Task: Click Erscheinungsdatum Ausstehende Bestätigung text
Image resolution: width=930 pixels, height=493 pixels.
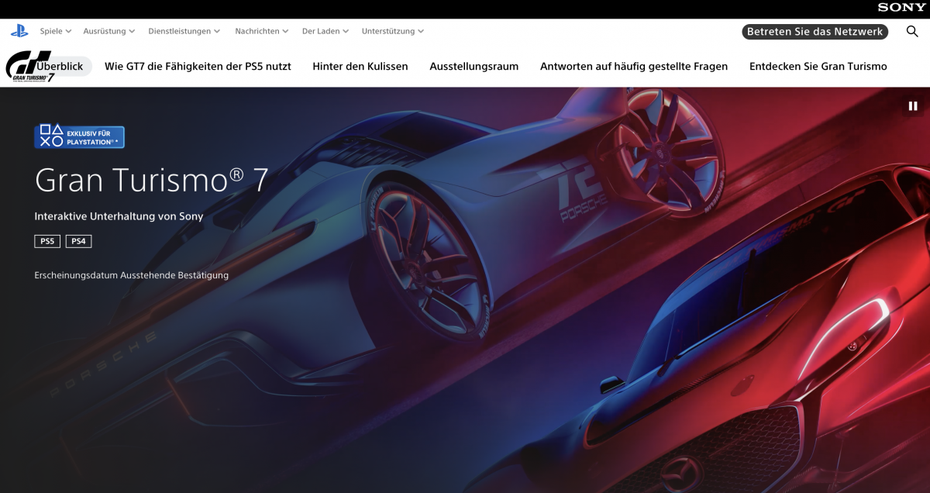Action: coord(131,275)
